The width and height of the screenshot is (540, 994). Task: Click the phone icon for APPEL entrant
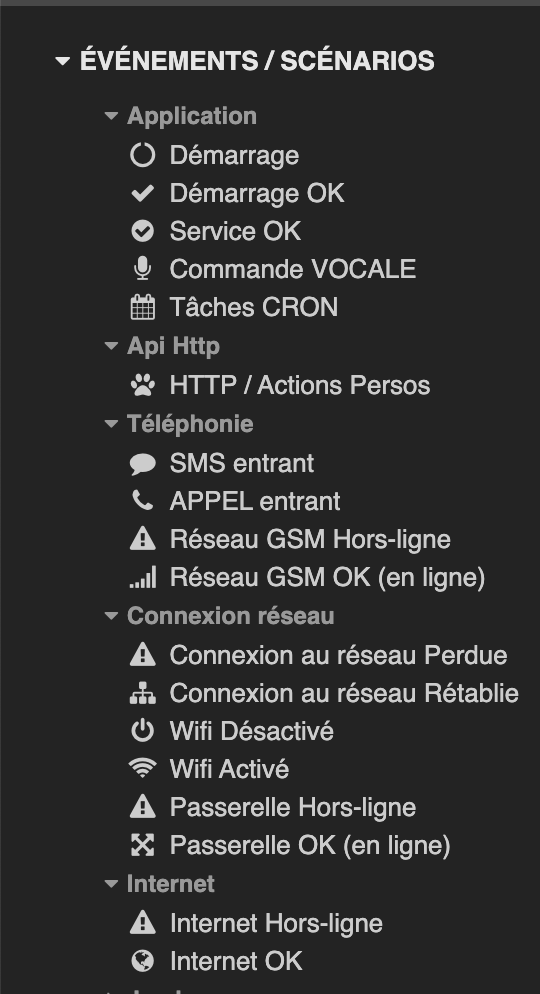(x=143, y=501)
